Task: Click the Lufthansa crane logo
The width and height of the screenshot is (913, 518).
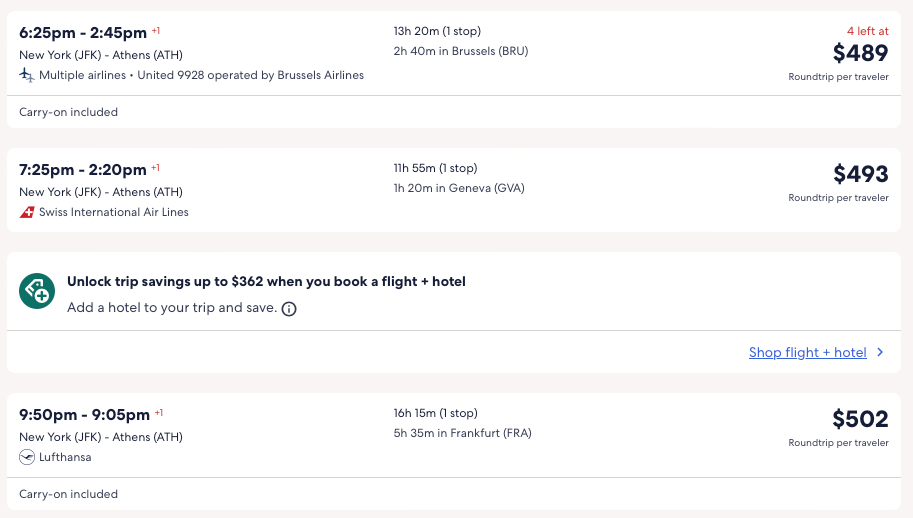Action: coord(27,457)
